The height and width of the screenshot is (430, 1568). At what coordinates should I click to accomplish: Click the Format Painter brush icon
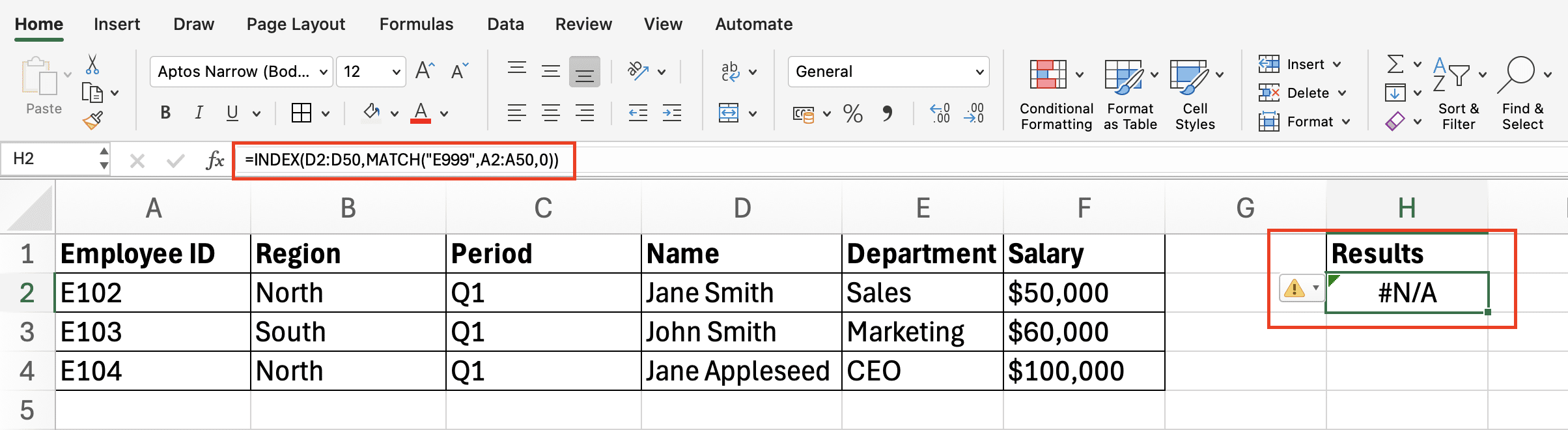pos(92,120)
